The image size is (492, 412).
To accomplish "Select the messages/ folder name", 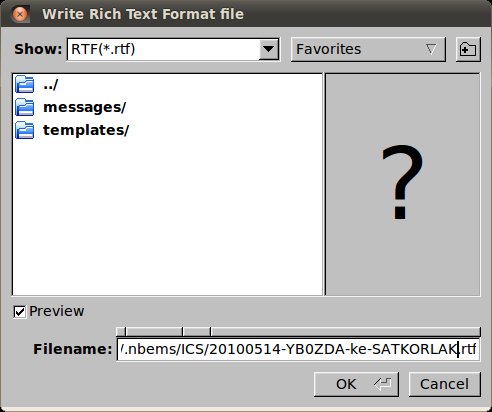I will point(84,107).
